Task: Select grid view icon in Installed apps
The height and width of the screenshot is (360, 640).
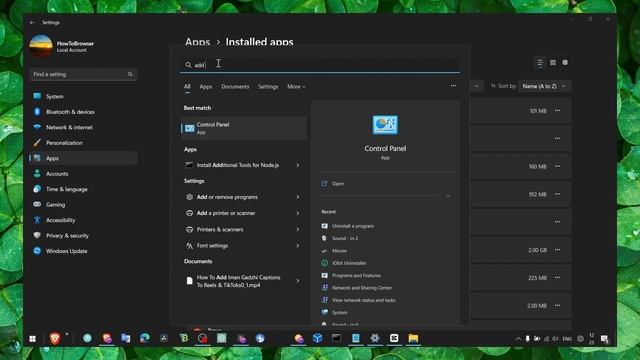Action: click(x=553, y=62)
